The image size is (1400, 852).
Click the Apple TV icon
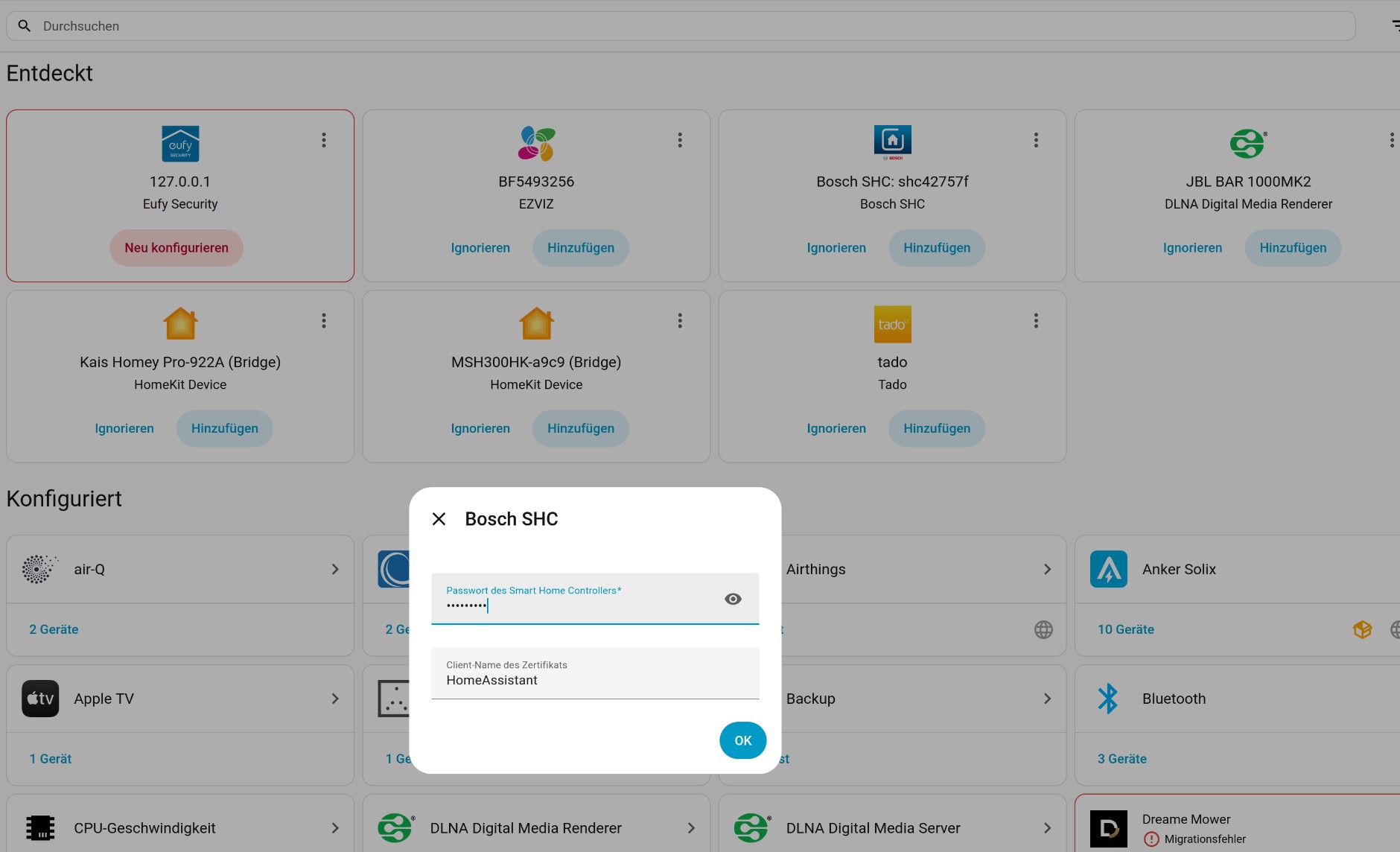coord(40,699)
